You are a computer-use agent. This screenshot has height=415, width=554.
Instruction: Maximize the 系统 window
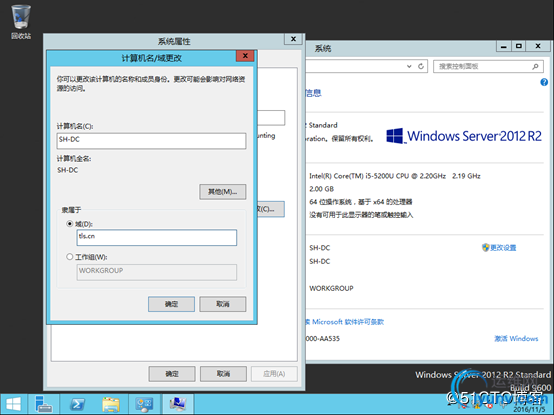[519, 46]
